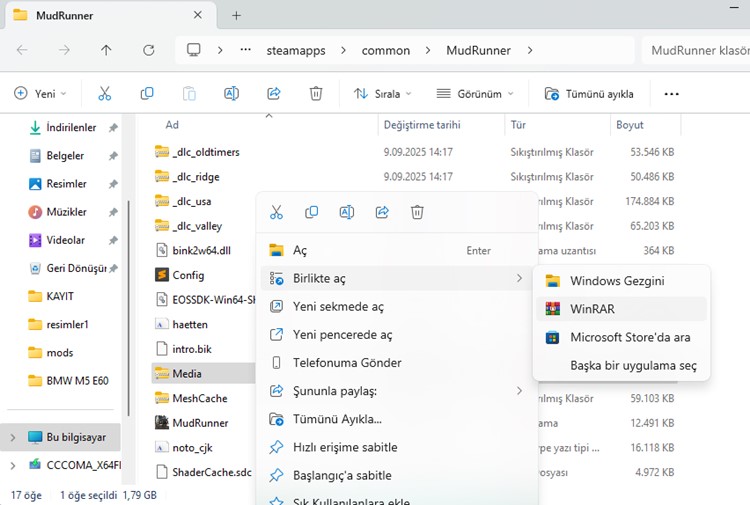The height and width of the screenshot is (505, 750).
Task: Click the greyed Paste icon in toolbar
Action: pos(189,93)
